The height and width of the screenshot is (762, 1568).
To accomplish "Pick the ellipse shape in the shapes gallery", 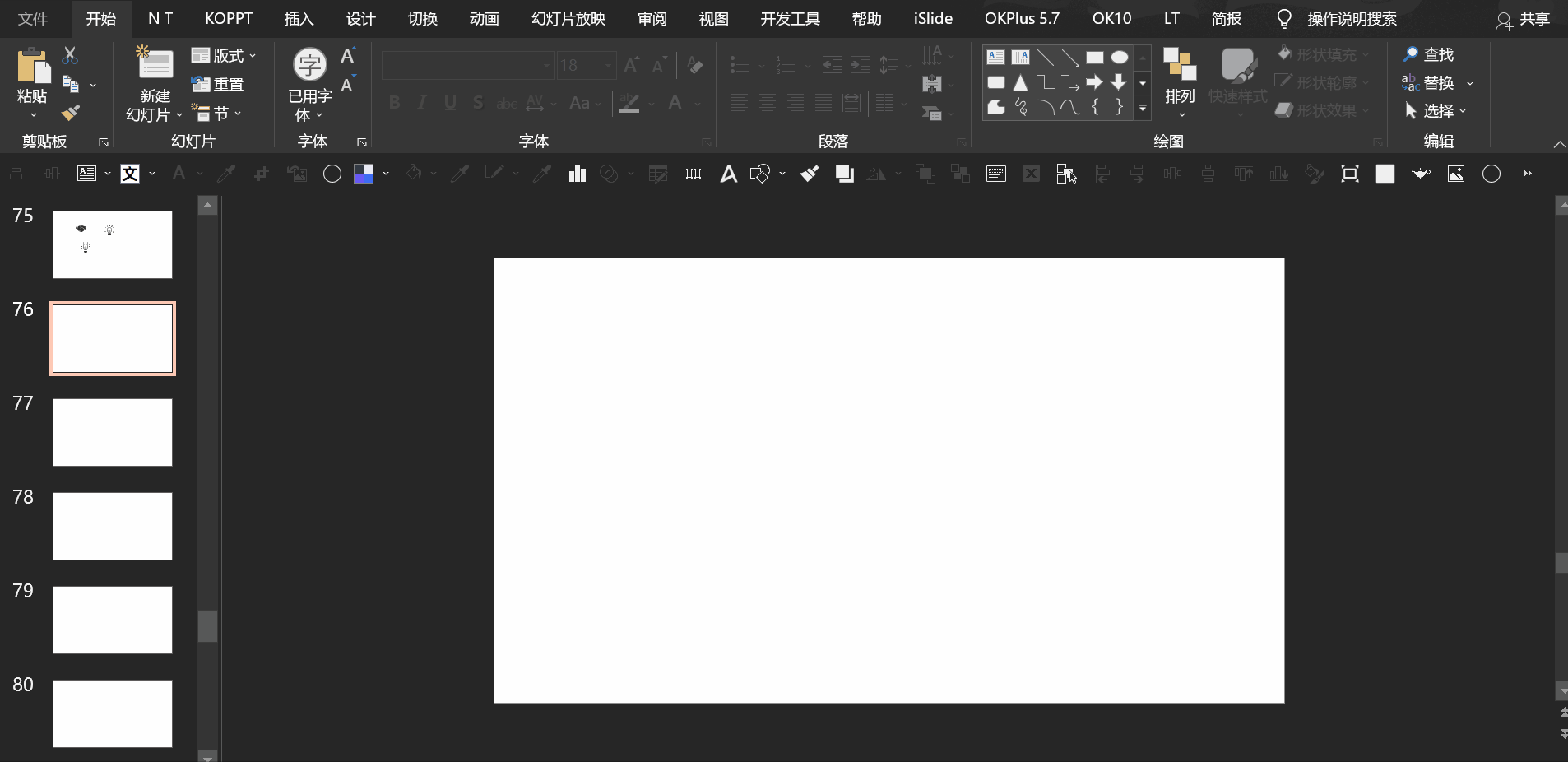I will [1119, 58].
